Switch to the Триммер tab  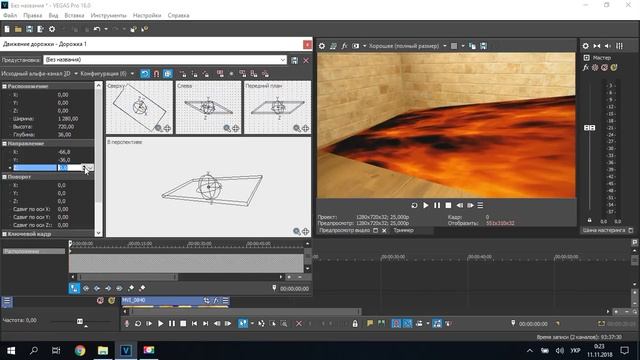coord(404,231)
